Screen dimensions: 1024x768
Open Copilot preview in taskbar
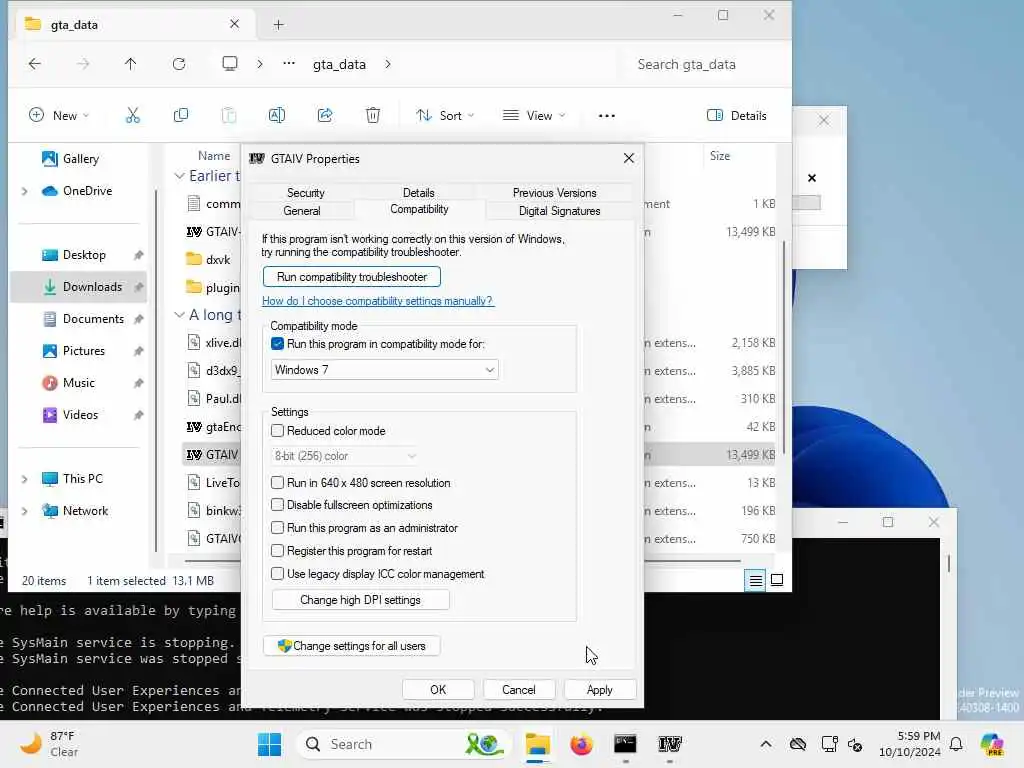[992, 744]
